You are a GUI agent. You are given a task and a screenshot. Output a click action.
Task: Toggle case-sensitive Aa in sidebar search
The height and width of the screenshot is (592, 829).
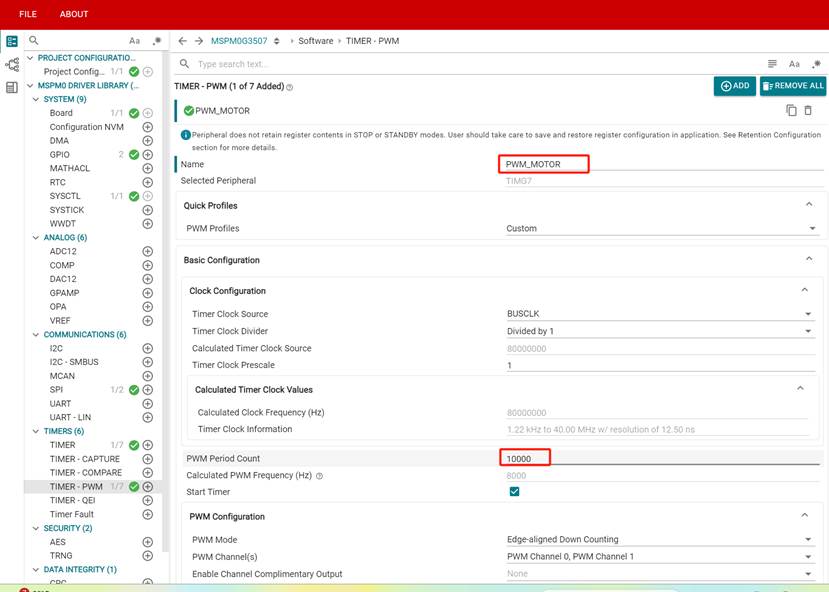(134, 41)
